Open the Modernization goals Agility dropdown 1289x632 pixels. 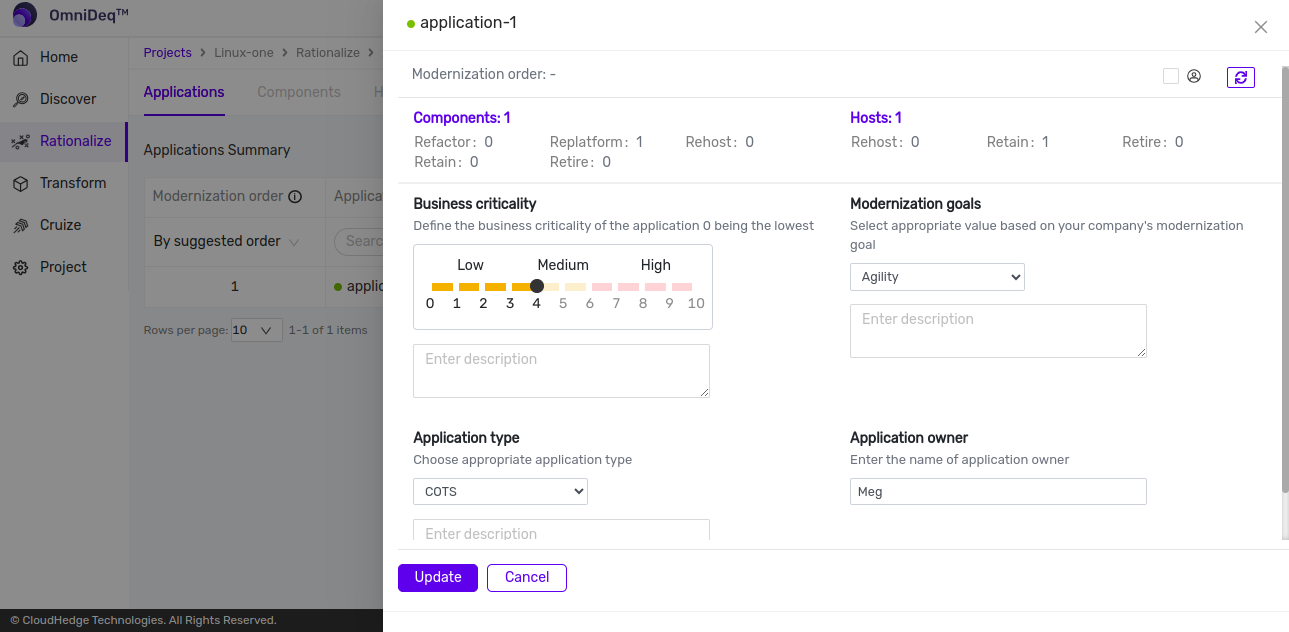[x=937, y=277]
